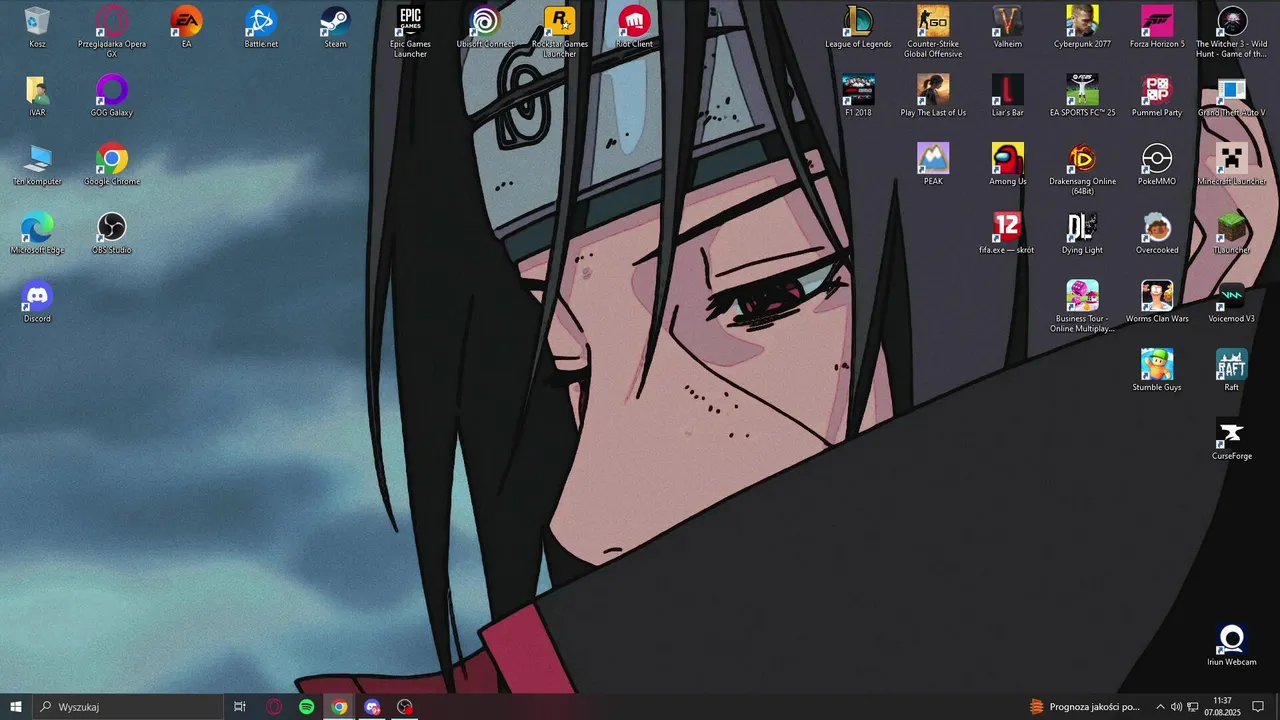Select the Stumble Guys shortcut
1280x720 pixels.
(x=1157, y=371)
